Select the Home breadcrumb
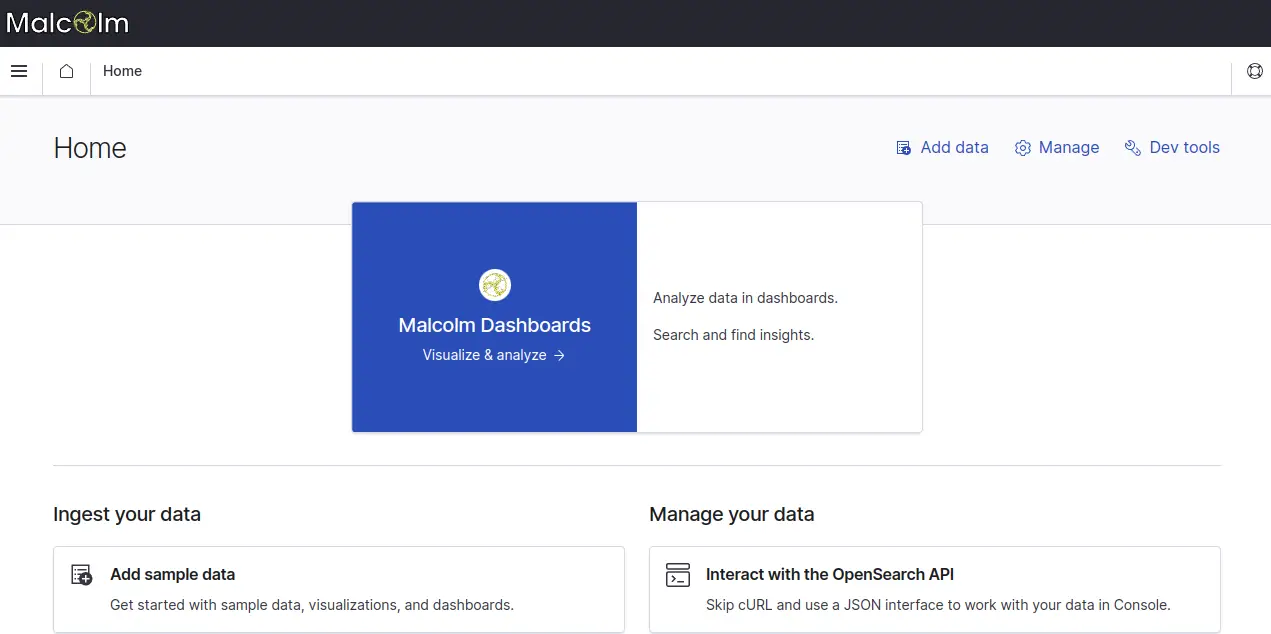 [122, 71]
